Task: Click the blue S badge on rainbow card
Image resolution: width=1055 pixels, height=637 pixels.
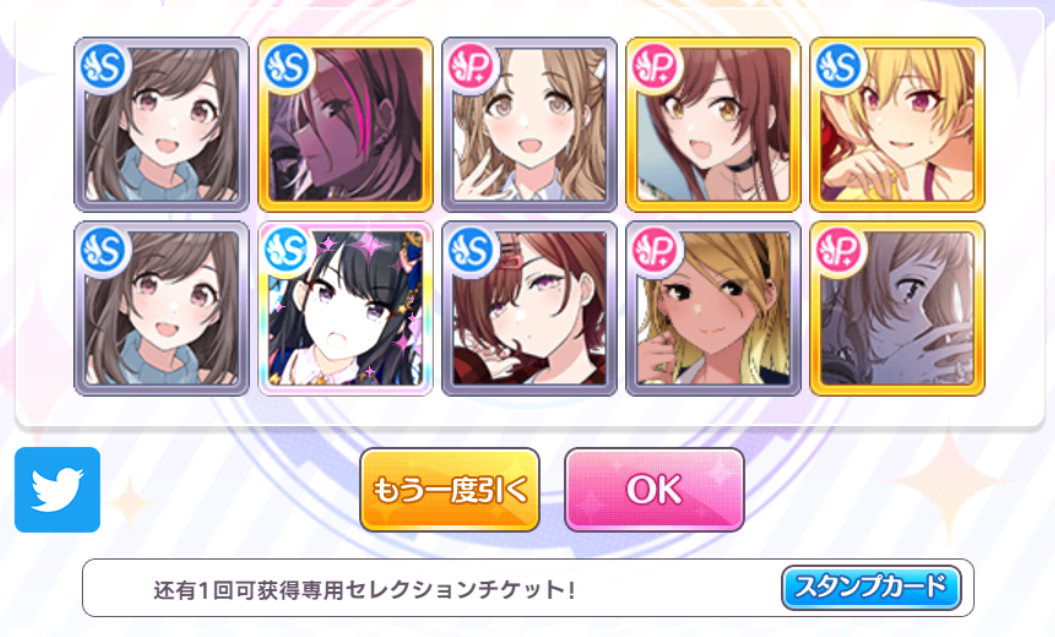Action: 288,251
